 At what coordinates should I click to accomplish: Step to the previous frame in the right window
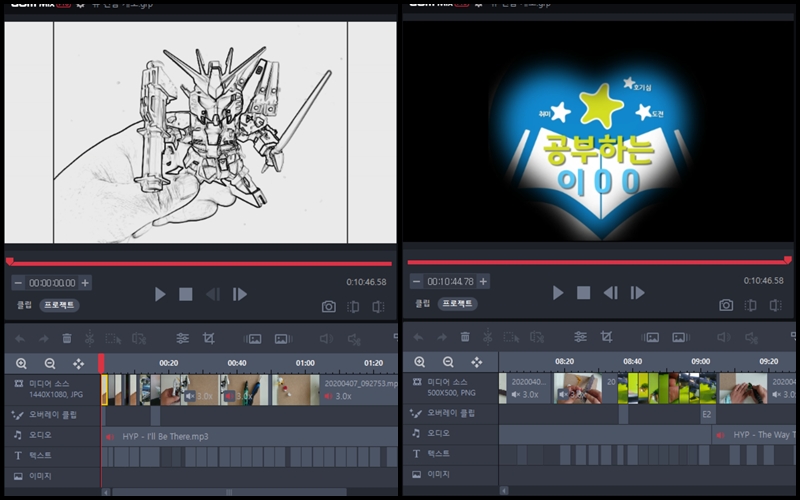click(611, 293)
